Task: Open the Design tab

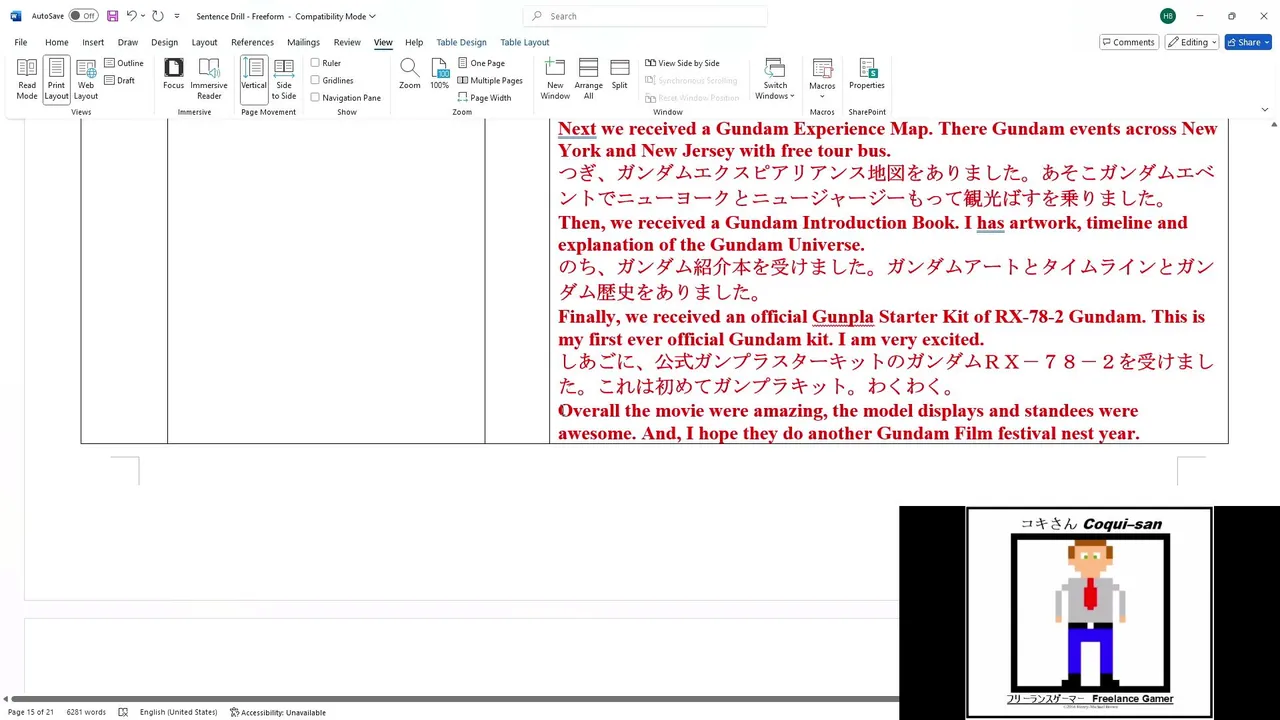Action: [164, 42]
